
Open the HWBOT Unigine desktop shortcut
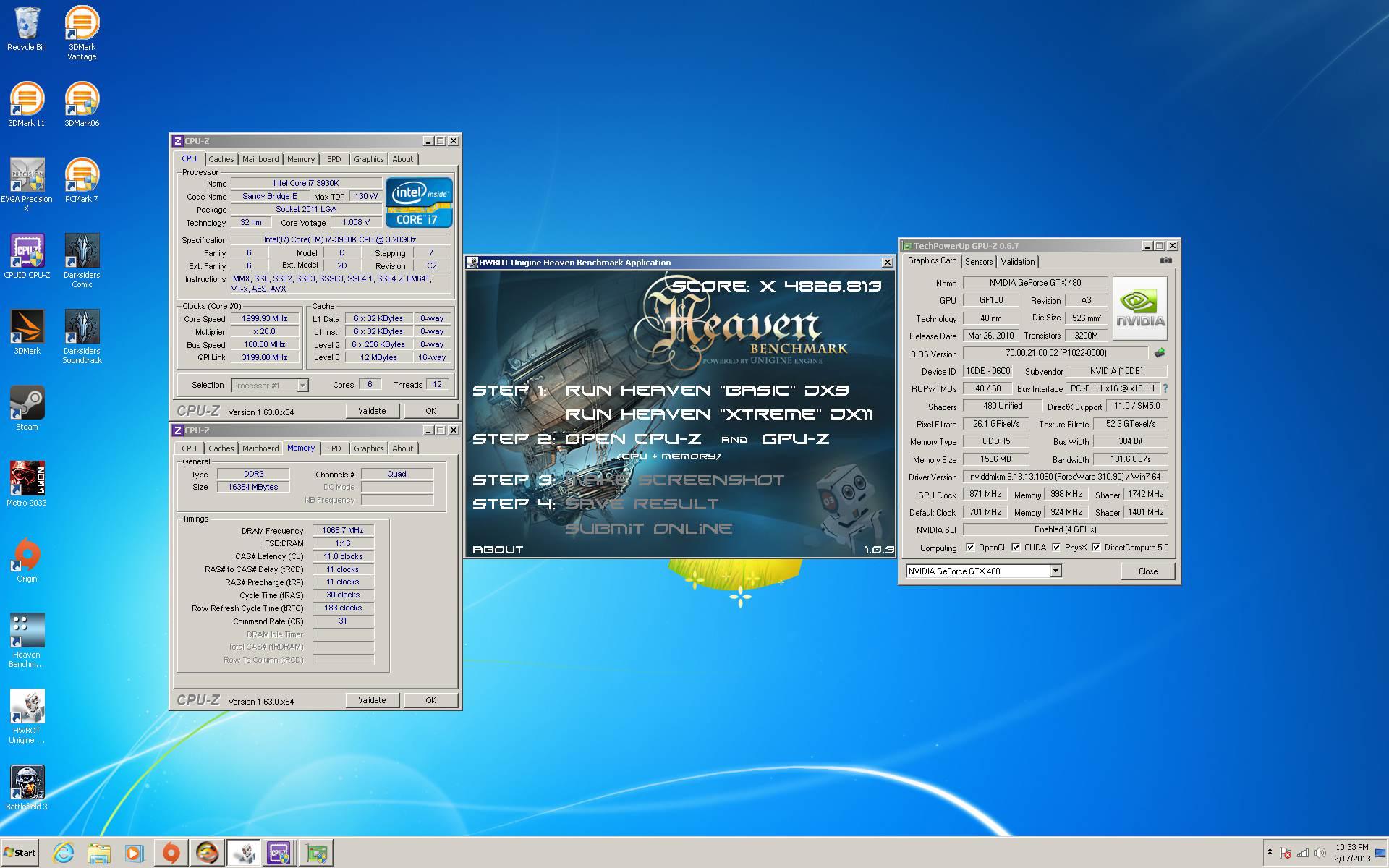tap(27, 717)
